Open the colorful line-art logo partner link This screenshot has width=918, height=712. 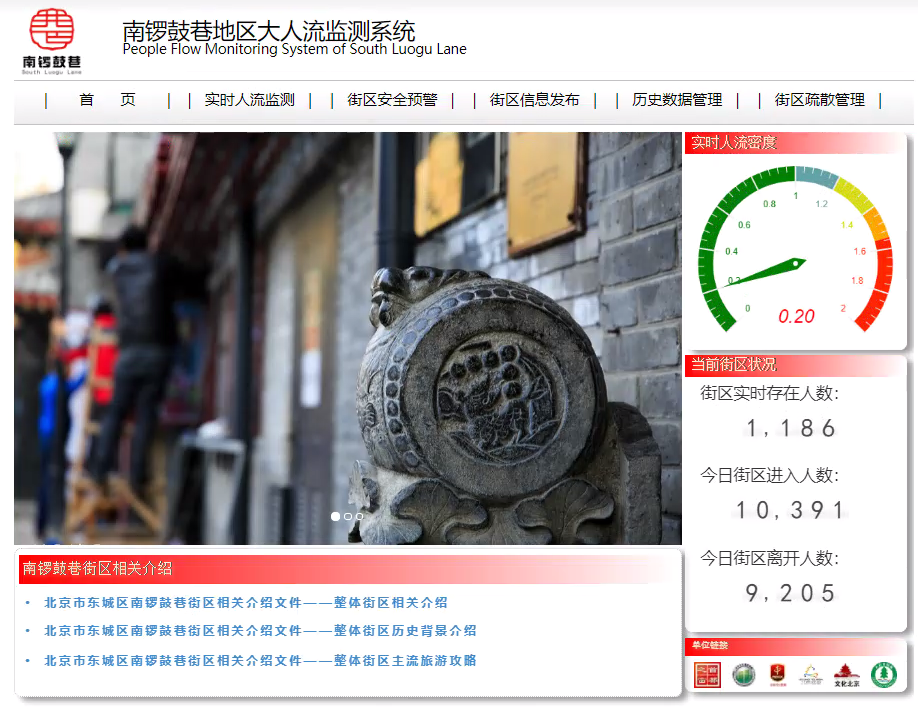(810, 675)
